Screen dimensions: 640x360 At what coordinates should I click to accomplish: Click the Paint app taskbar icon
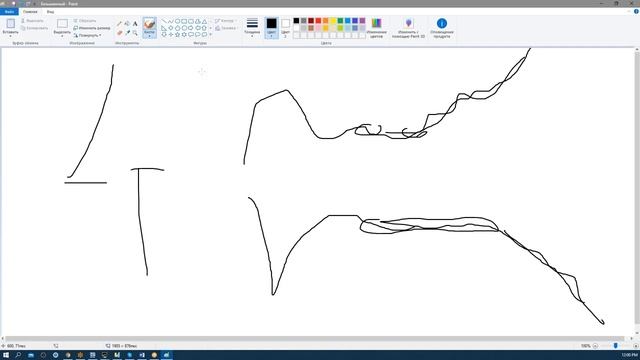167,355
